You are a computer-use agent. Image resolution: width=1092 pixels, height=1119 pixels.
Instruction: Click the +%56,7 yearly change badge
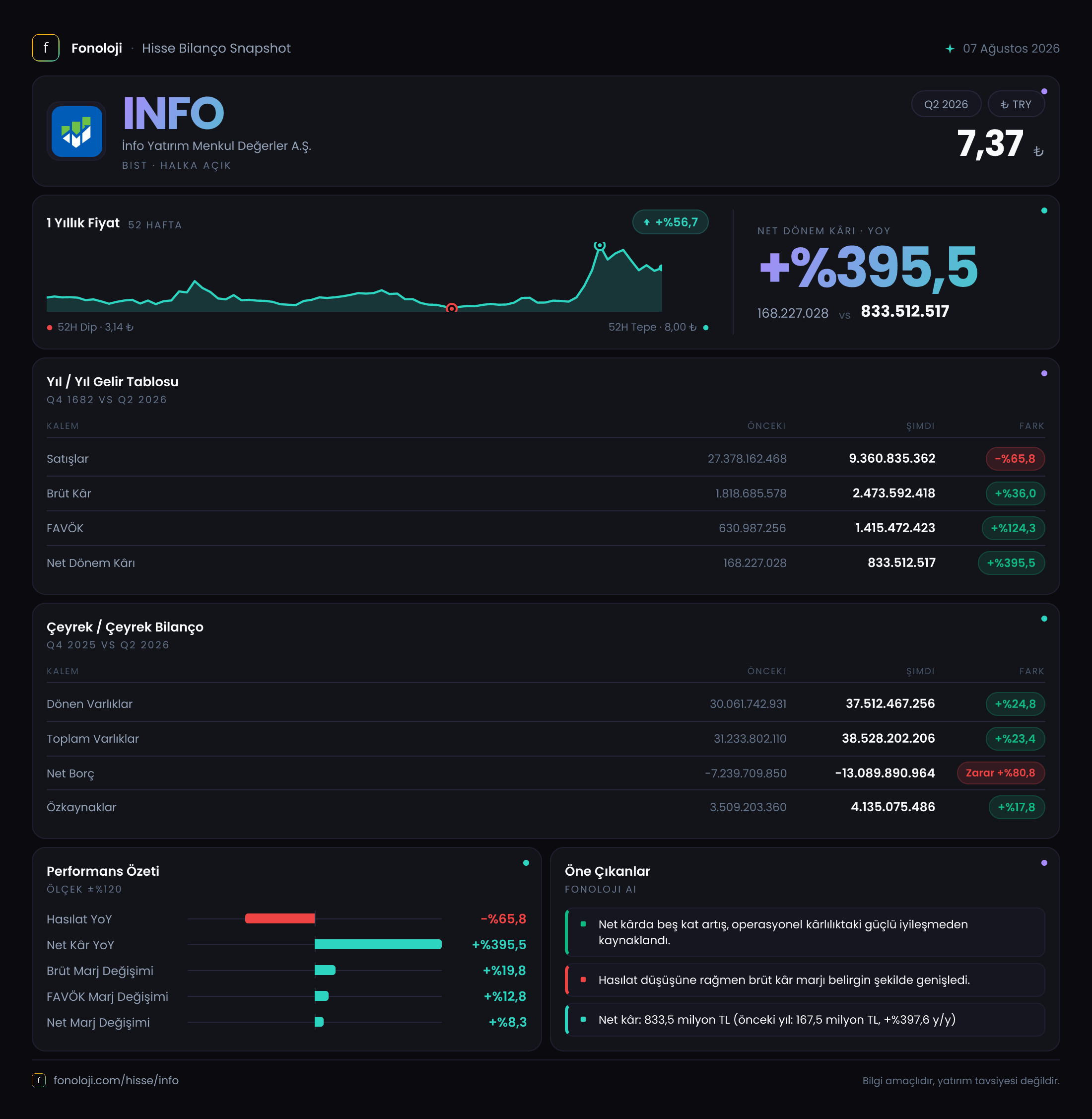point(670,222)
